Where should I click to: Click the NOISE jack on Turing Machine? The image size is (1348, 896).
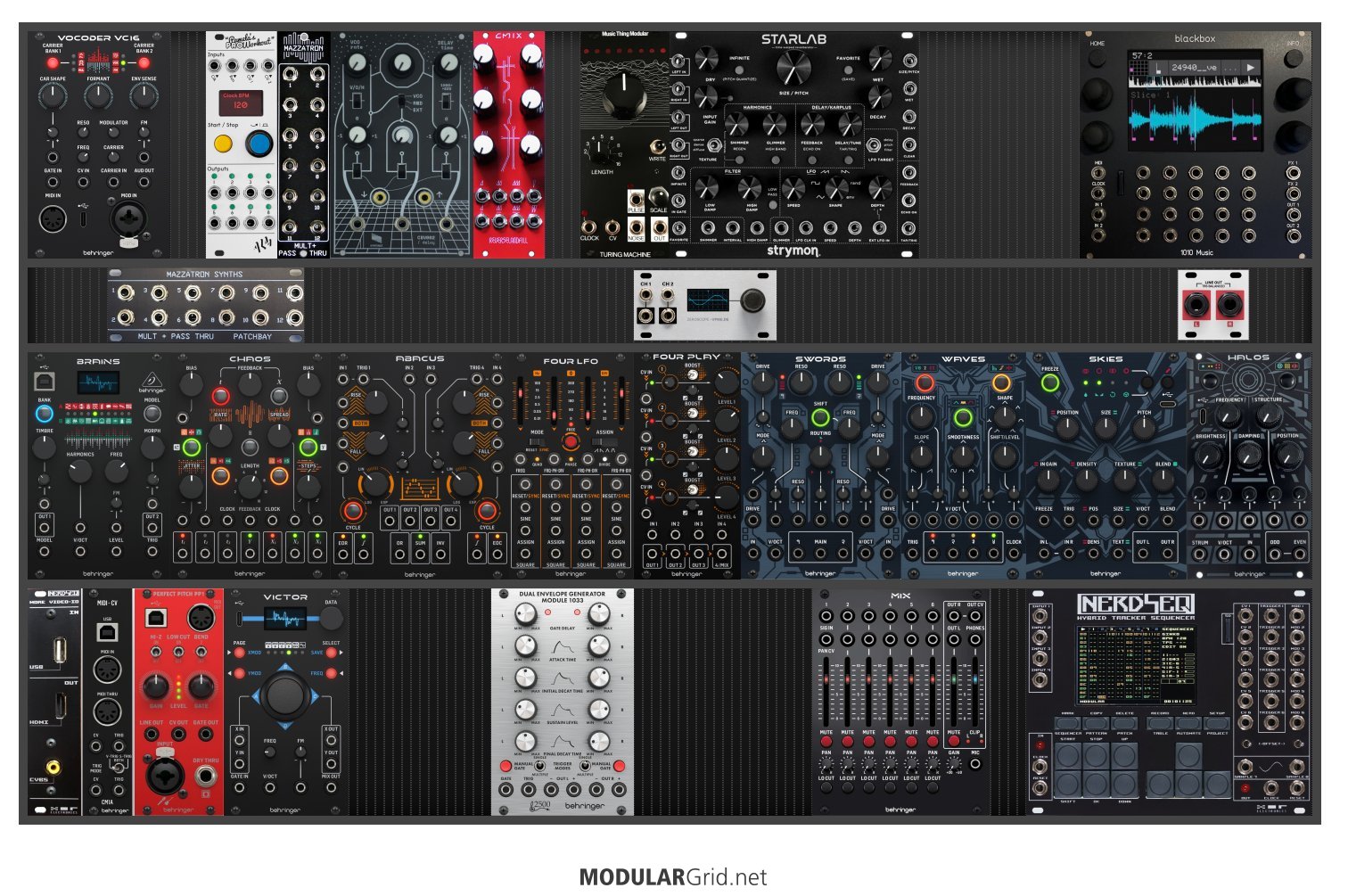tap(636, 226)
